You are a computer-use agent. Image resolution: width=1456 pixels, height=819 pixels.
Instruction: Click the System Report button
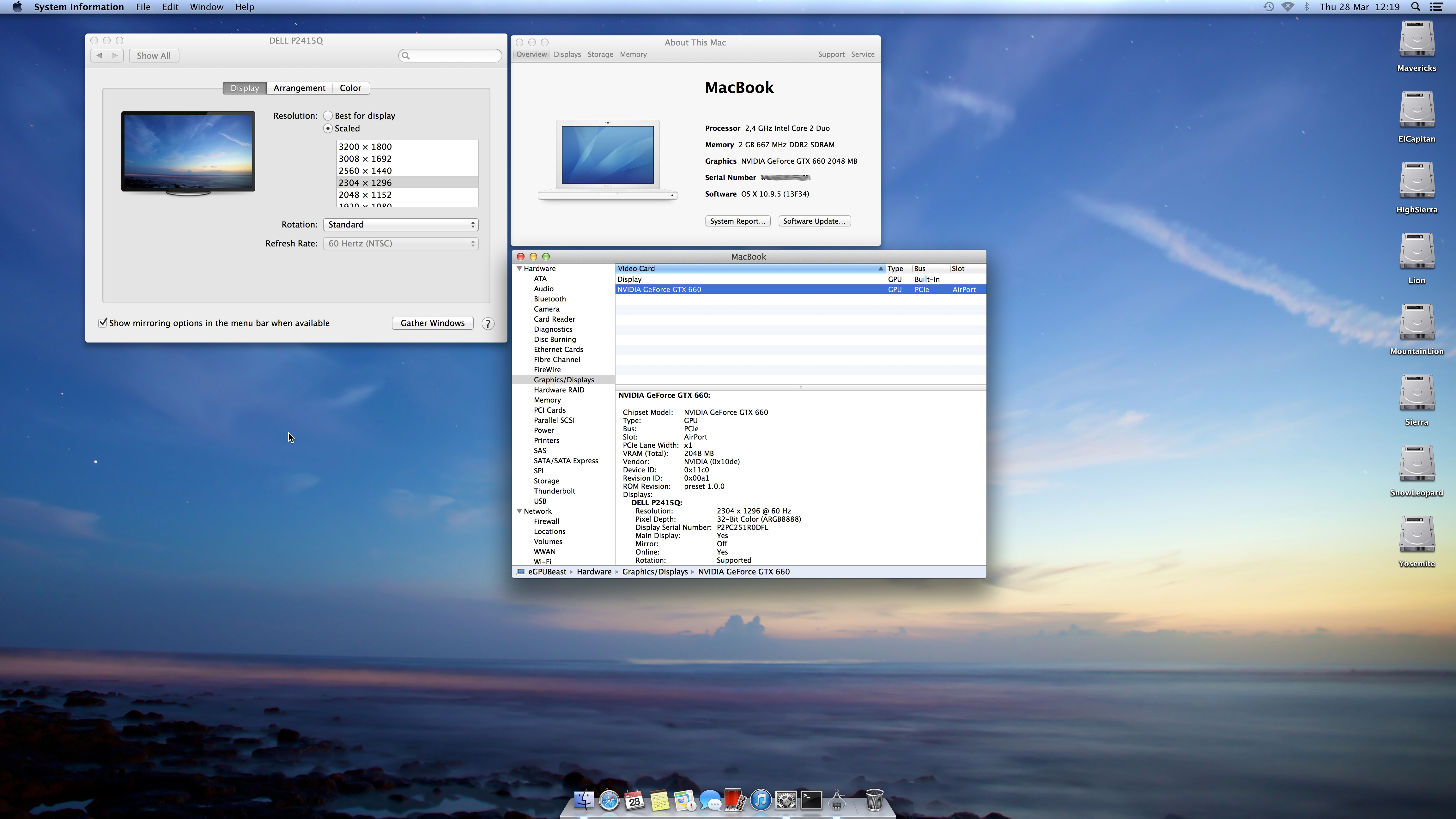737,221
